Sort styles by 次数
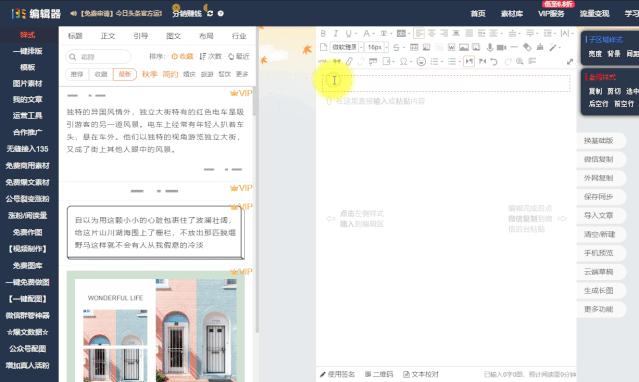The image size is (639, 382). pos(210,56)
